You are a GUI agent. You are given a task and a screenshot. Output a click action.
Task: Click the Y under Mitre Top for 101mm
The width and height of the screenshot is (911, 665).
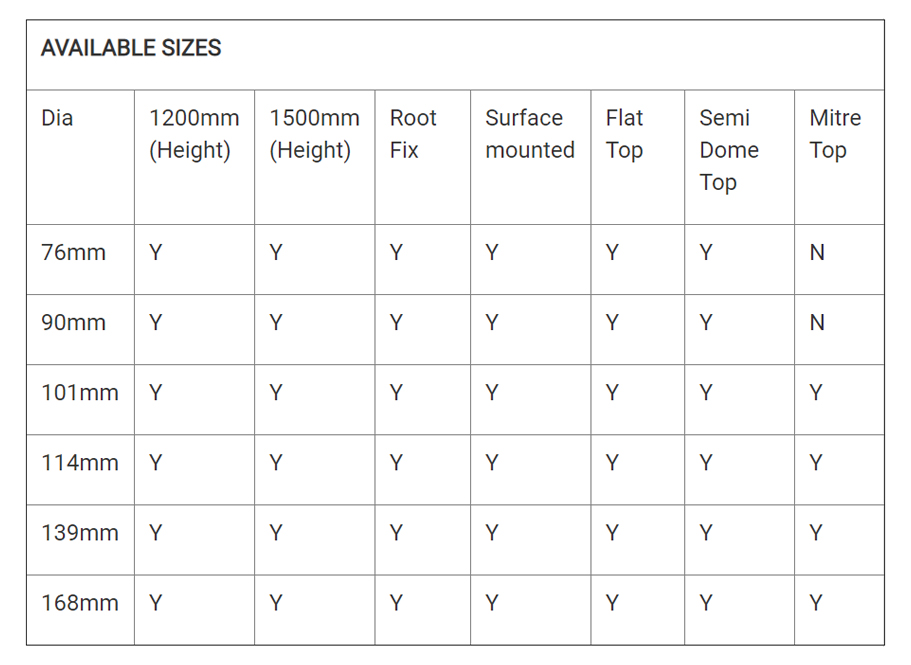[816, 393]
